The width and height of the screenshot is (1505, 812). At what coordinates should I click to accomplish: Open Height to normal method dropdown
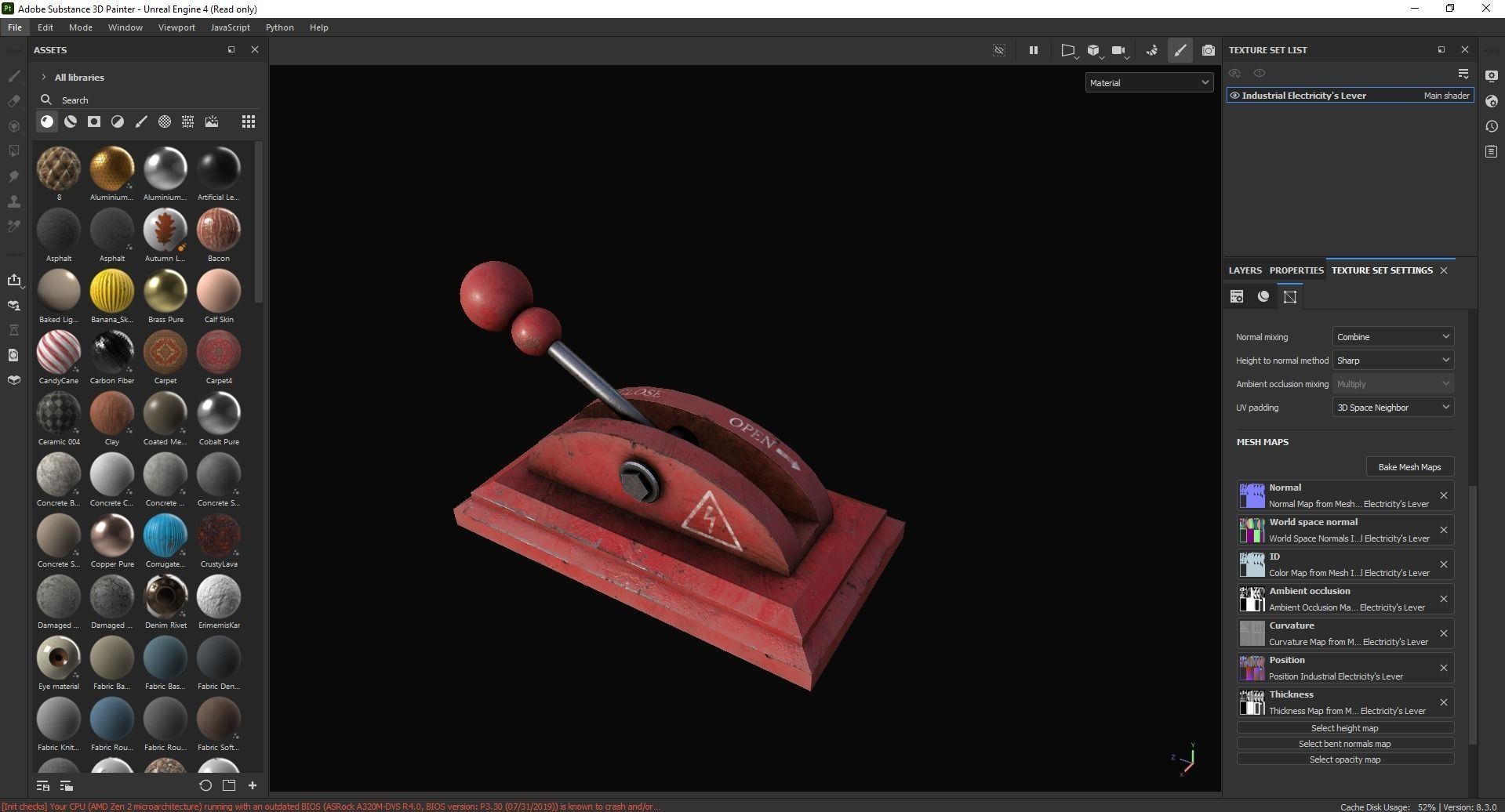click(x=1393, y=361)
